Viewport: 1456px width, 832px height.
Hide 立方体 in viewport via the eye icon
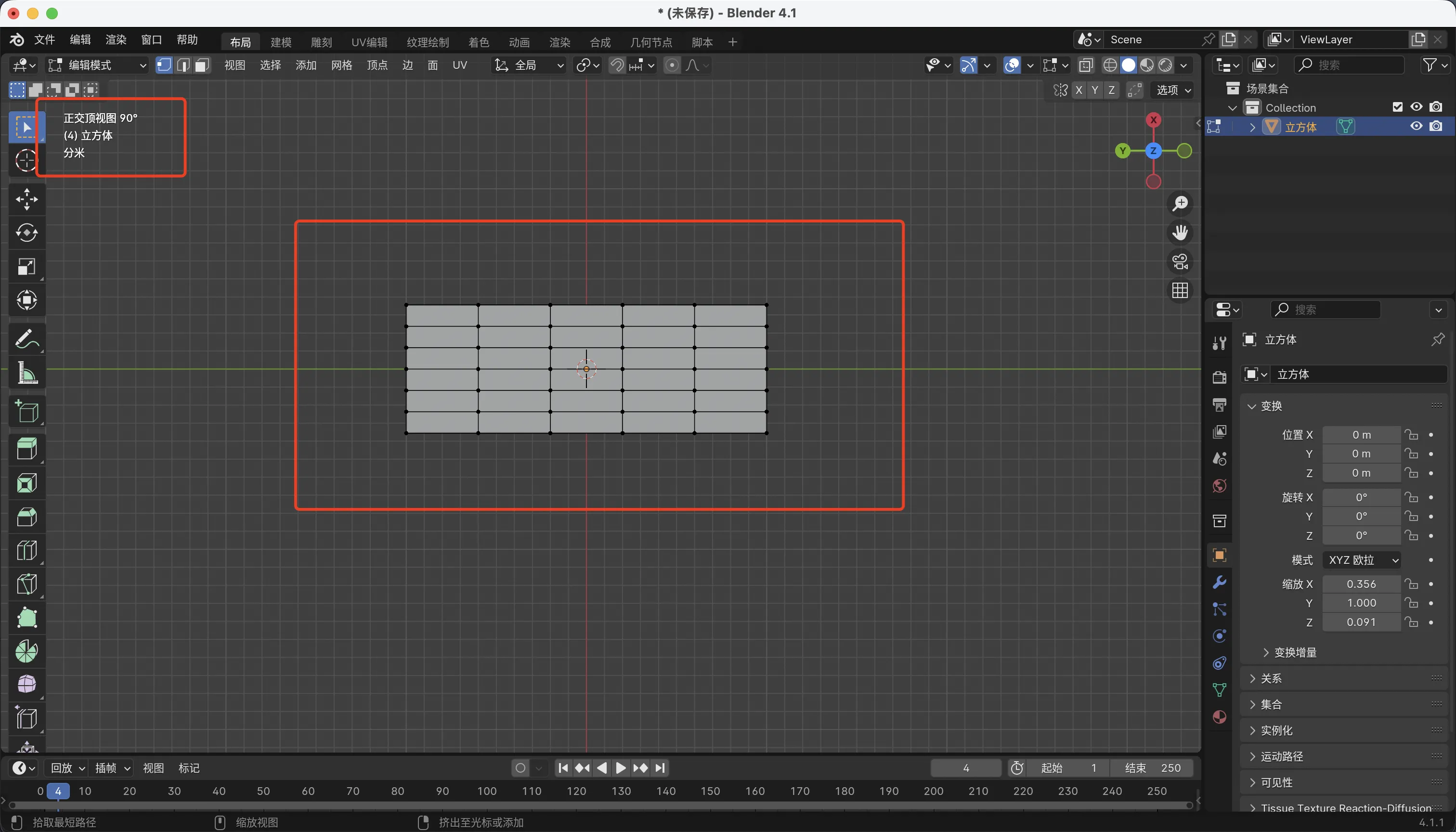click(1416, 126)
